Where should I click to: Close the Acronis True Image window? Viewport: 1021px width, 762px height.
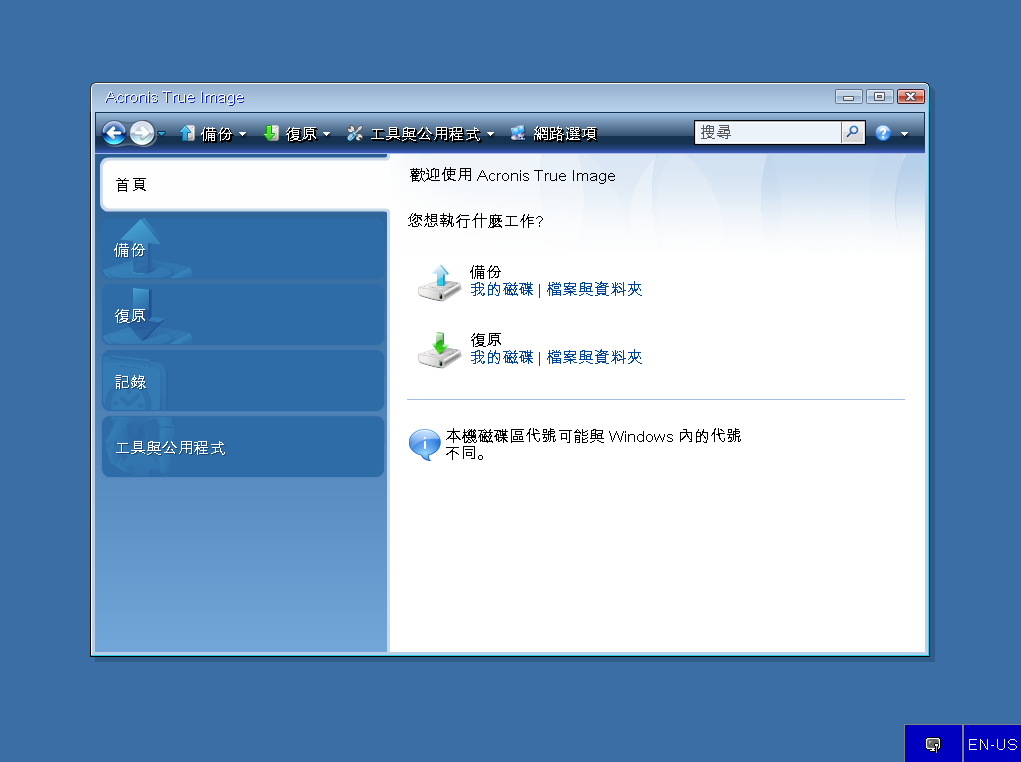pyautogui.click(x=910, y=97)
